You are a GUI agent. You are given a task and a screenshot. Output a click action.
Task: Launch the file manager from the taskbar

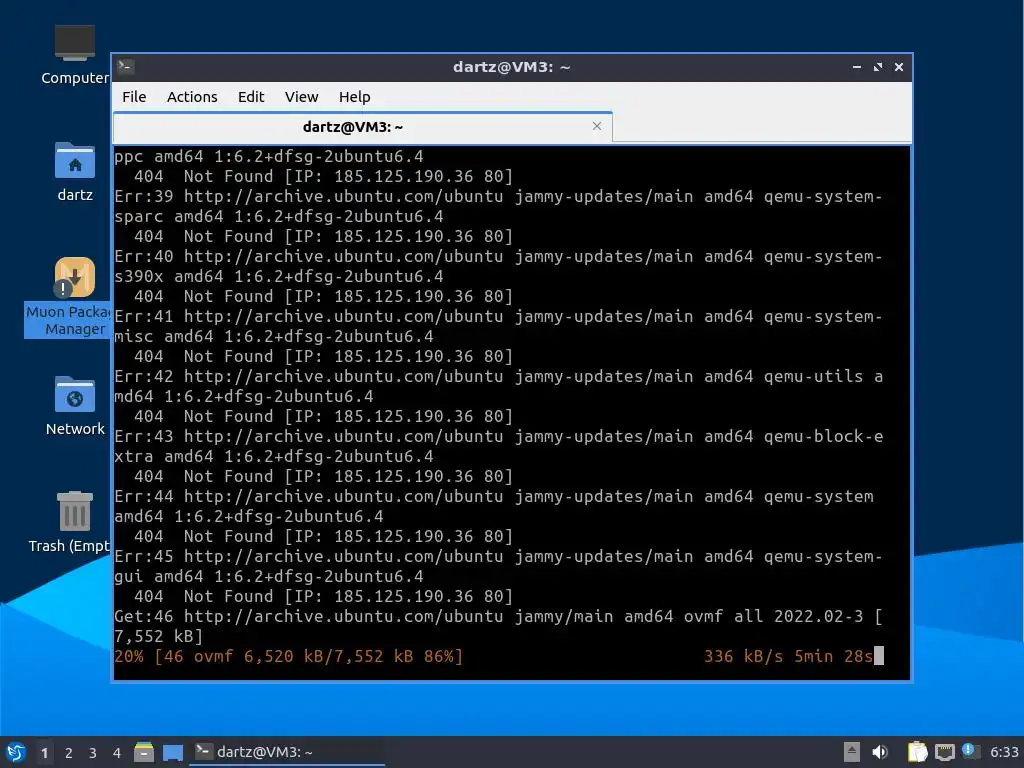point(144,752)
